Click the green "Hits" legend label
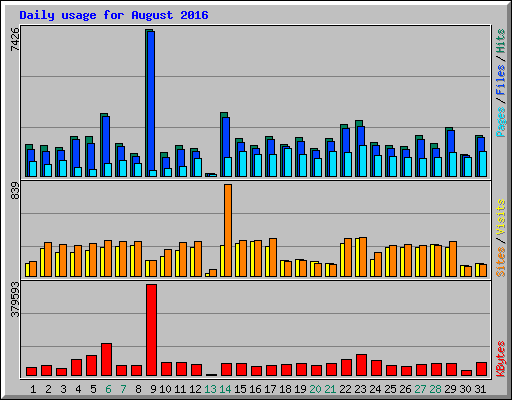This screenshot has height=400, width=512. 500,41
